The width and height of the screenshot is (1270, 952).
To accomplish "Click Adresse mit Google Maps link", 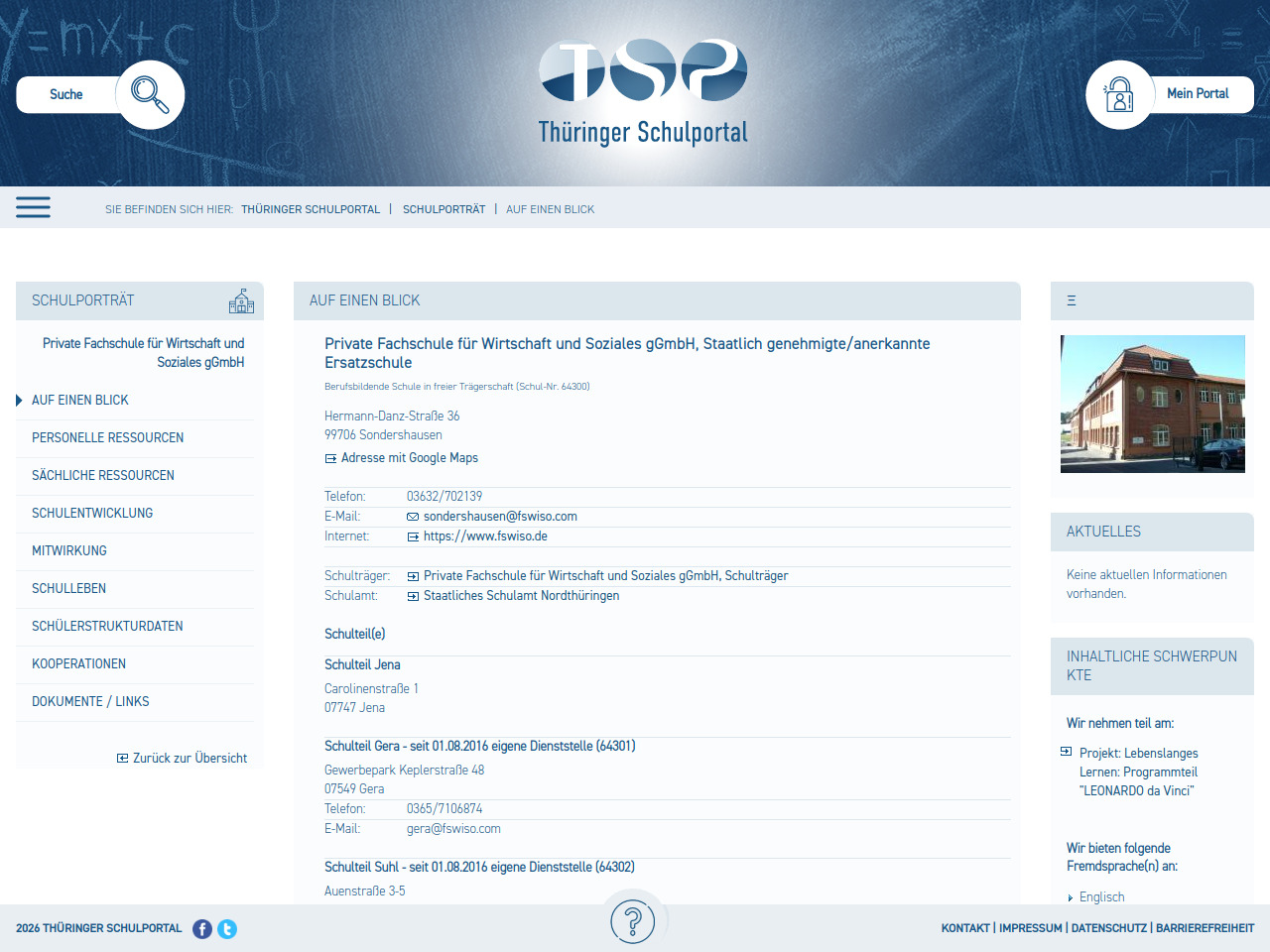I will [x=409, y=458].
